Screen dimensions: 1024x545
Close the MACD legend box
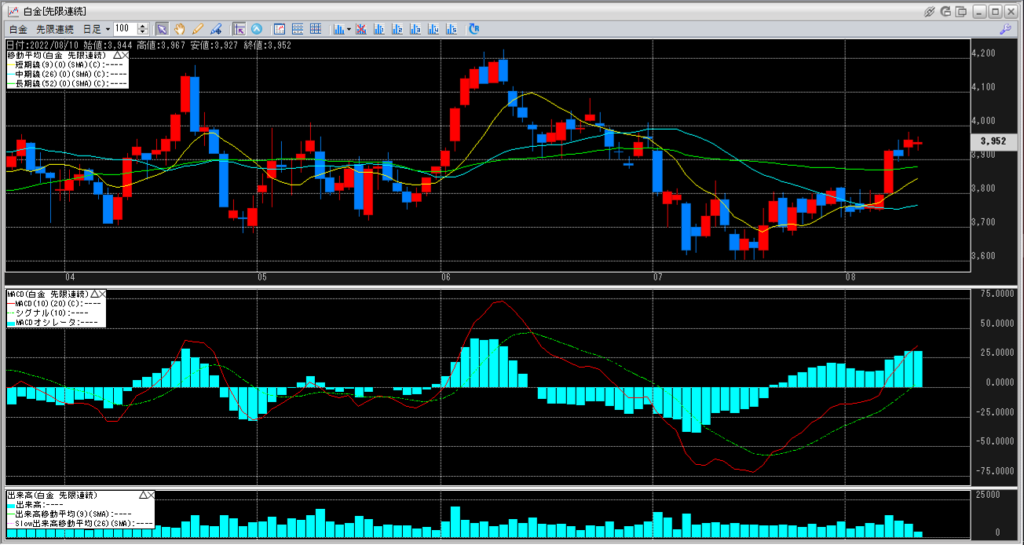tap(103, 294)
